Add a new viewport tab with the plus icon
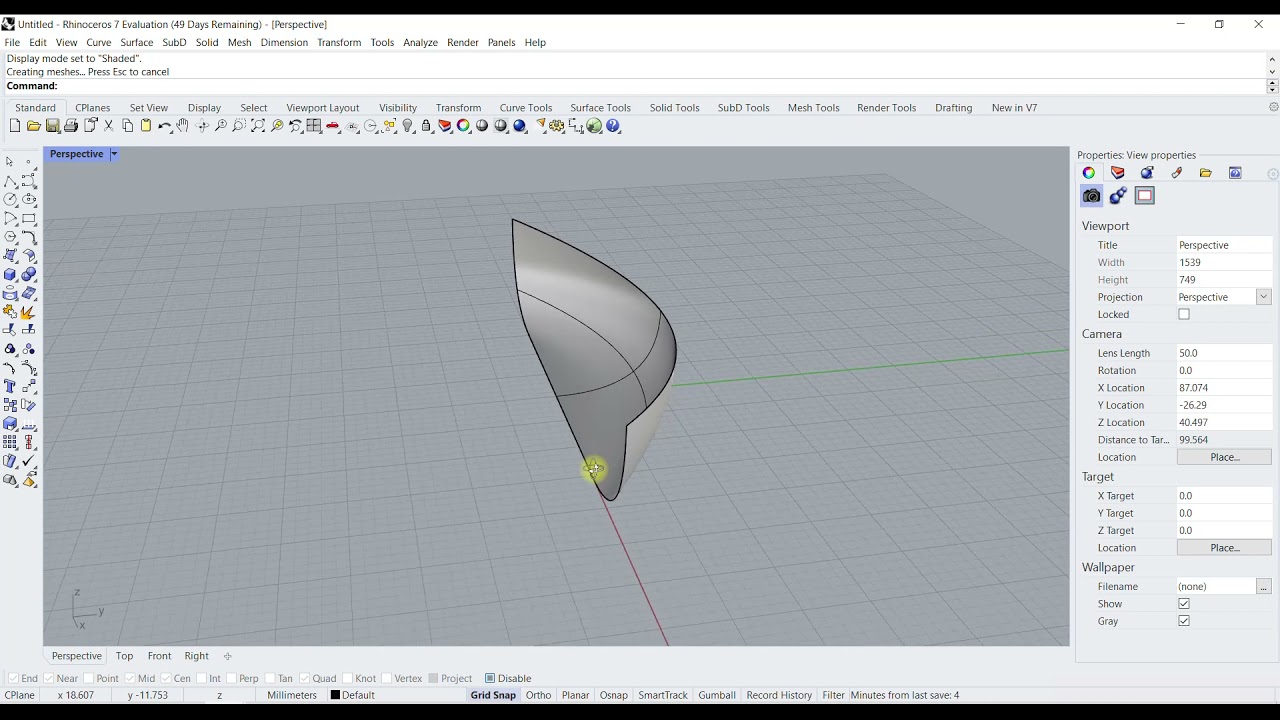The width and height of the screenshot is (1280, 720). click(x=228, y=656)
